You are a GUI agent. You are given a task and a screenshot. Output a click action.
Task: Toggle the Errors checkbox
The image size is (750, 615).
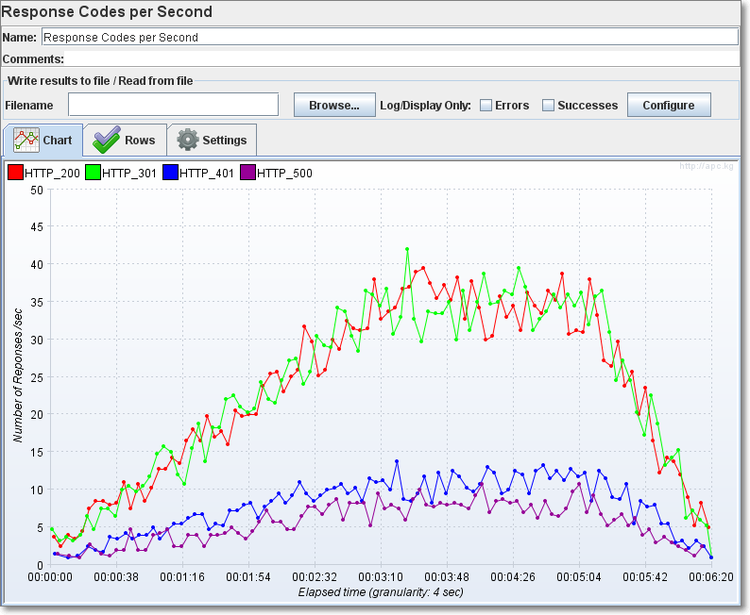[x=486, y=105]
